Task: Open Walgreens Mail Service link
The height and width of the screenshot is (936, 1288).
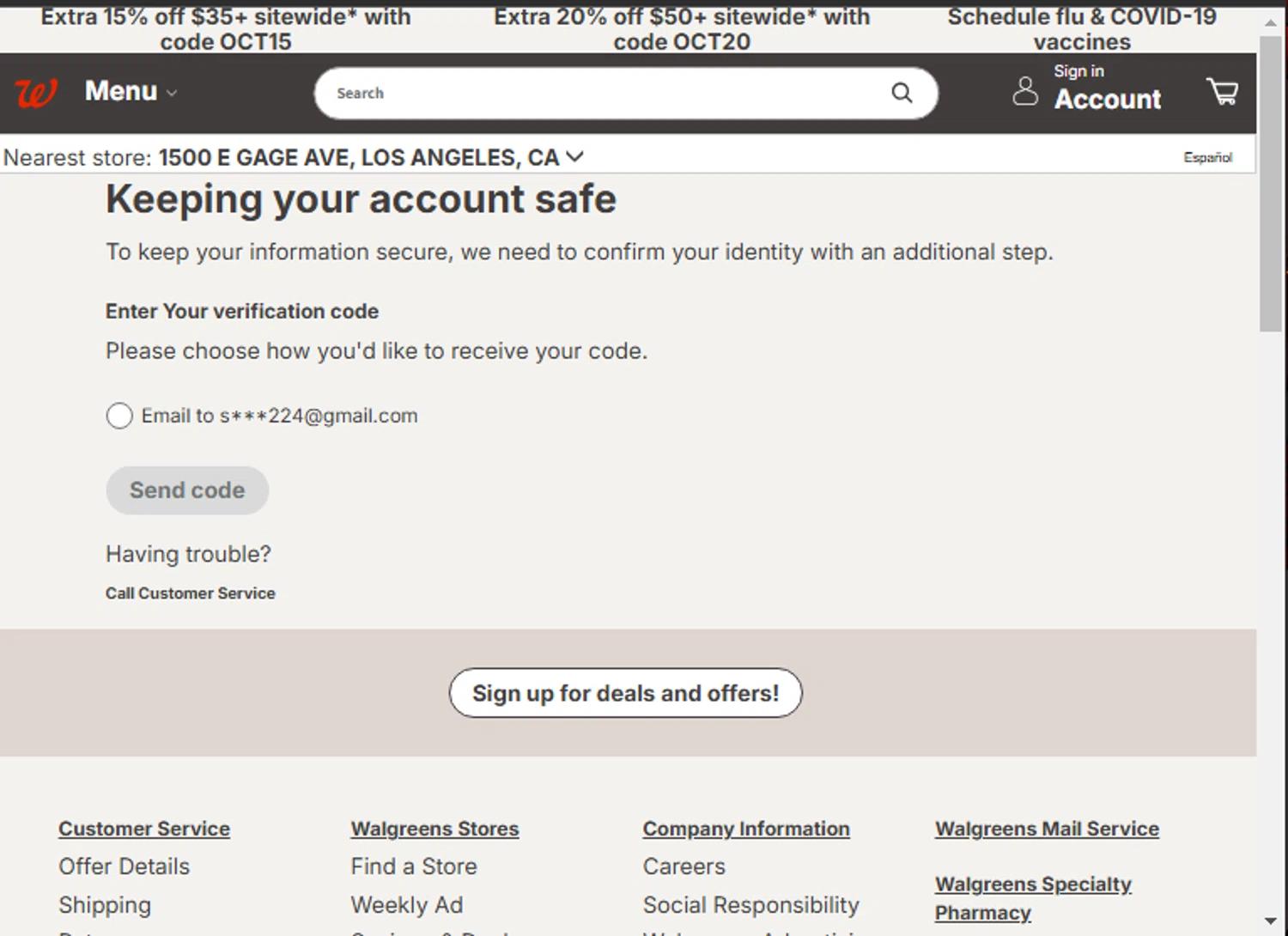Action: [x=1047, y=829]
